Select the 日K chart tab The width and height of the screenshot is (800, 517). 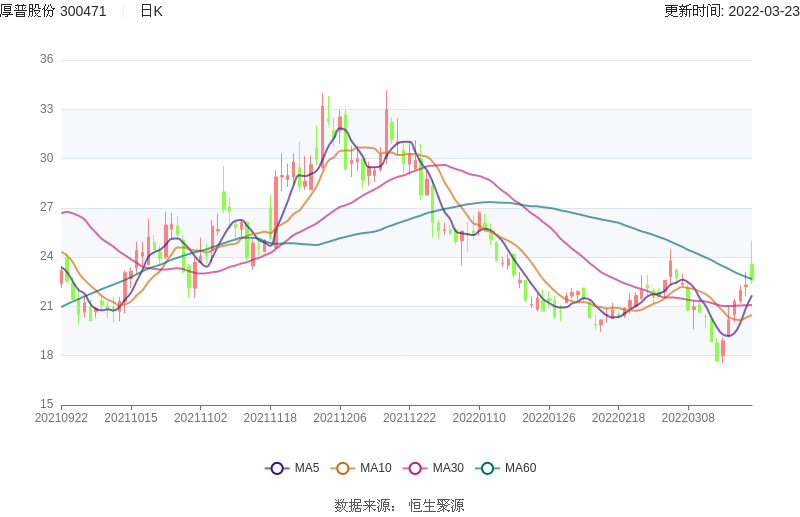151,11
